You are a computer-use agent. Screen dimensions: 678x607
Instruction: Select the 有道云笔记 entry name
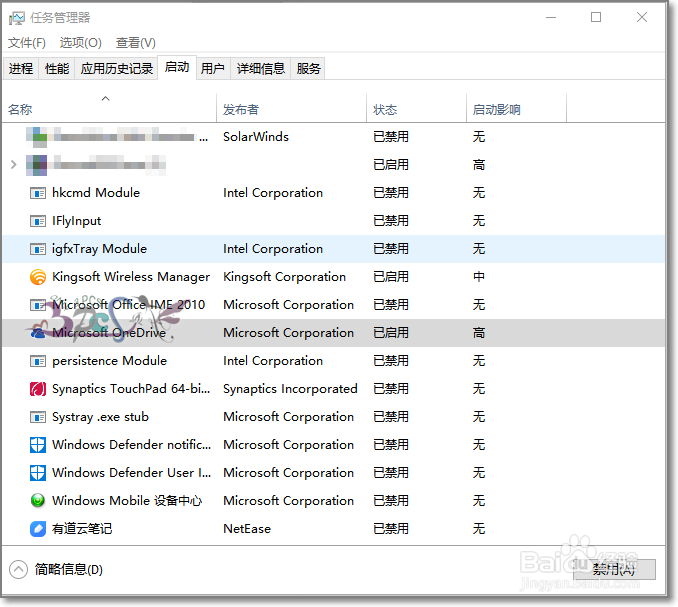pyautogui.click(x=82, y=529)
